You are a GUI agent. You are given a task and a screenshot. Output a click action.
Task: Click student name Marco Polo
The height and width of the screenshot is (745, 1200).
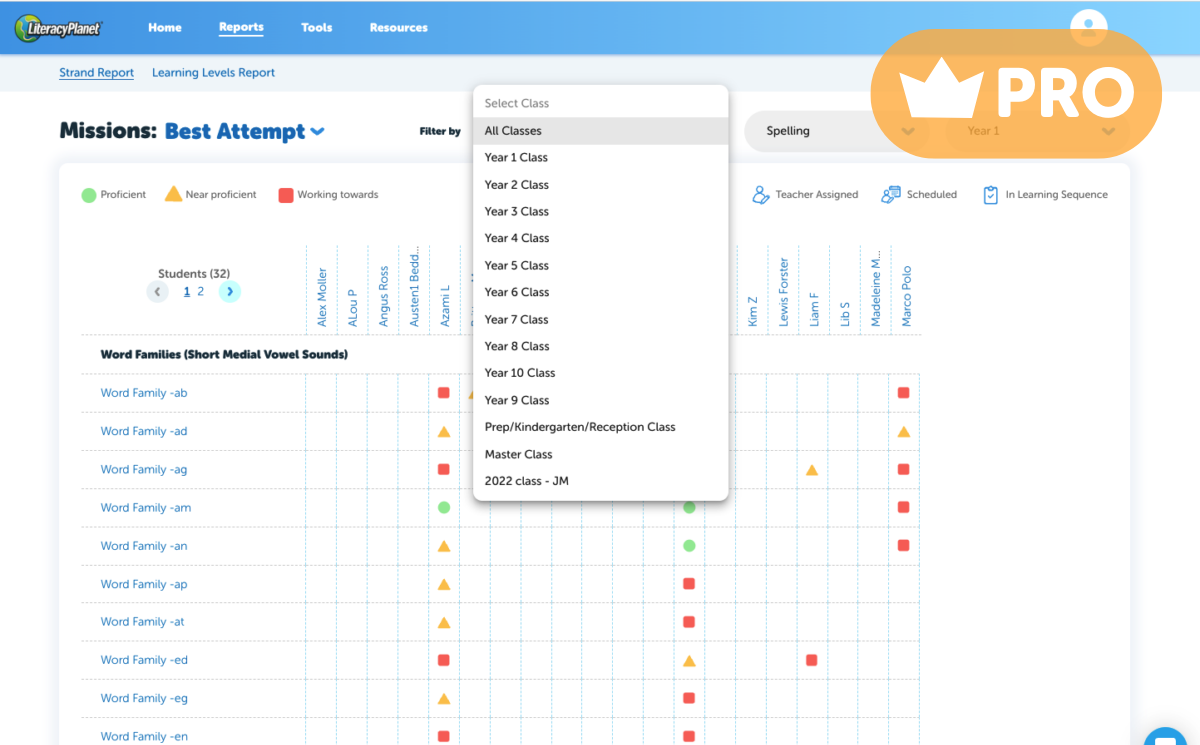pyautogui.click(x=907, y=296)
